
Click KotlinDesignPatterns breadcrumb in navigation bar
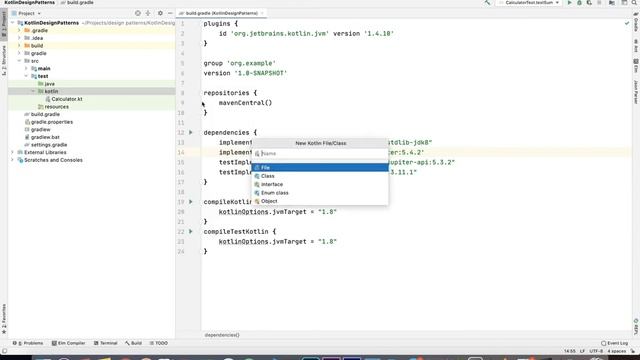[x=29, y=2]
